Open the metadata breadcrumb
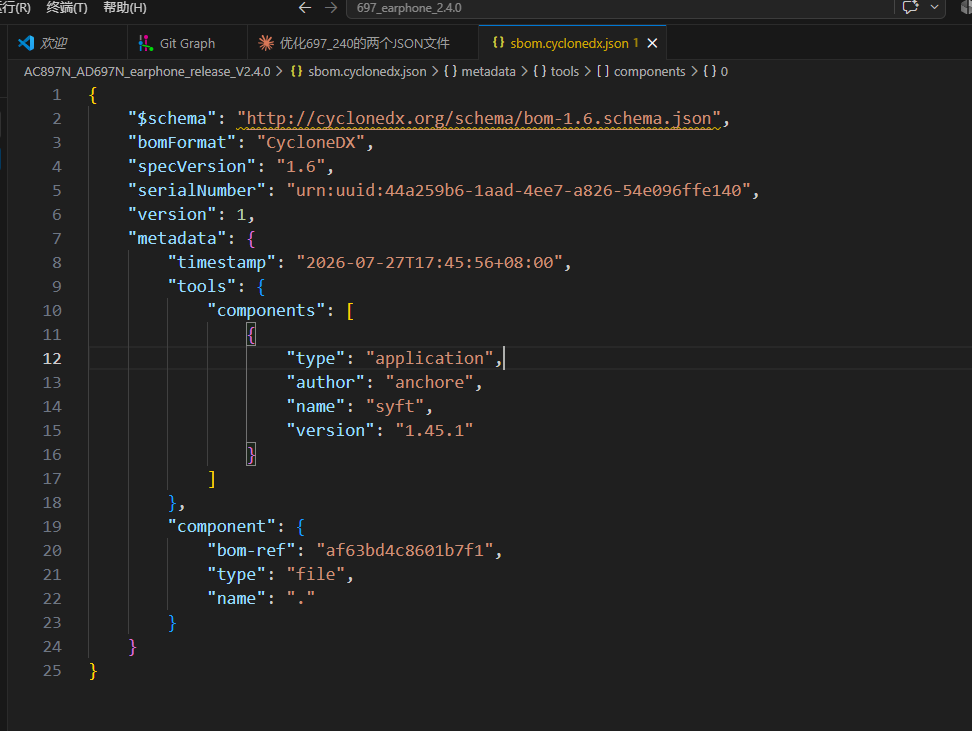Image resolution: width=972 pixels, height=731 pixels. click(488, 71)
